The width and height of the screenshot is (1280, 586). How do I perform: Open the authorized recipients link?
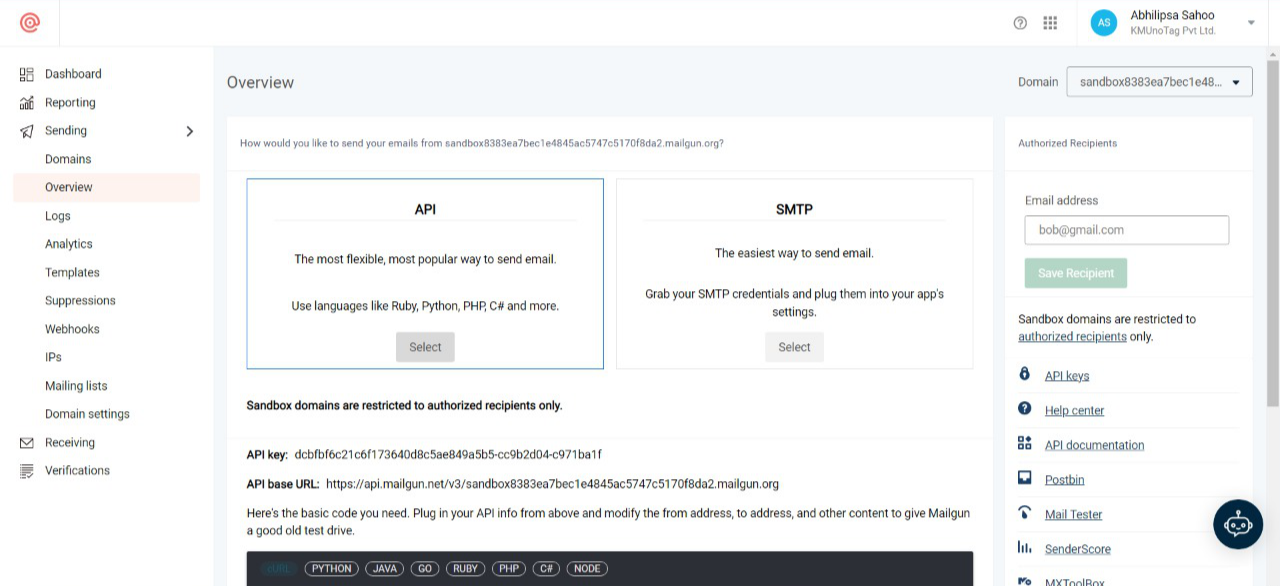1071,336
